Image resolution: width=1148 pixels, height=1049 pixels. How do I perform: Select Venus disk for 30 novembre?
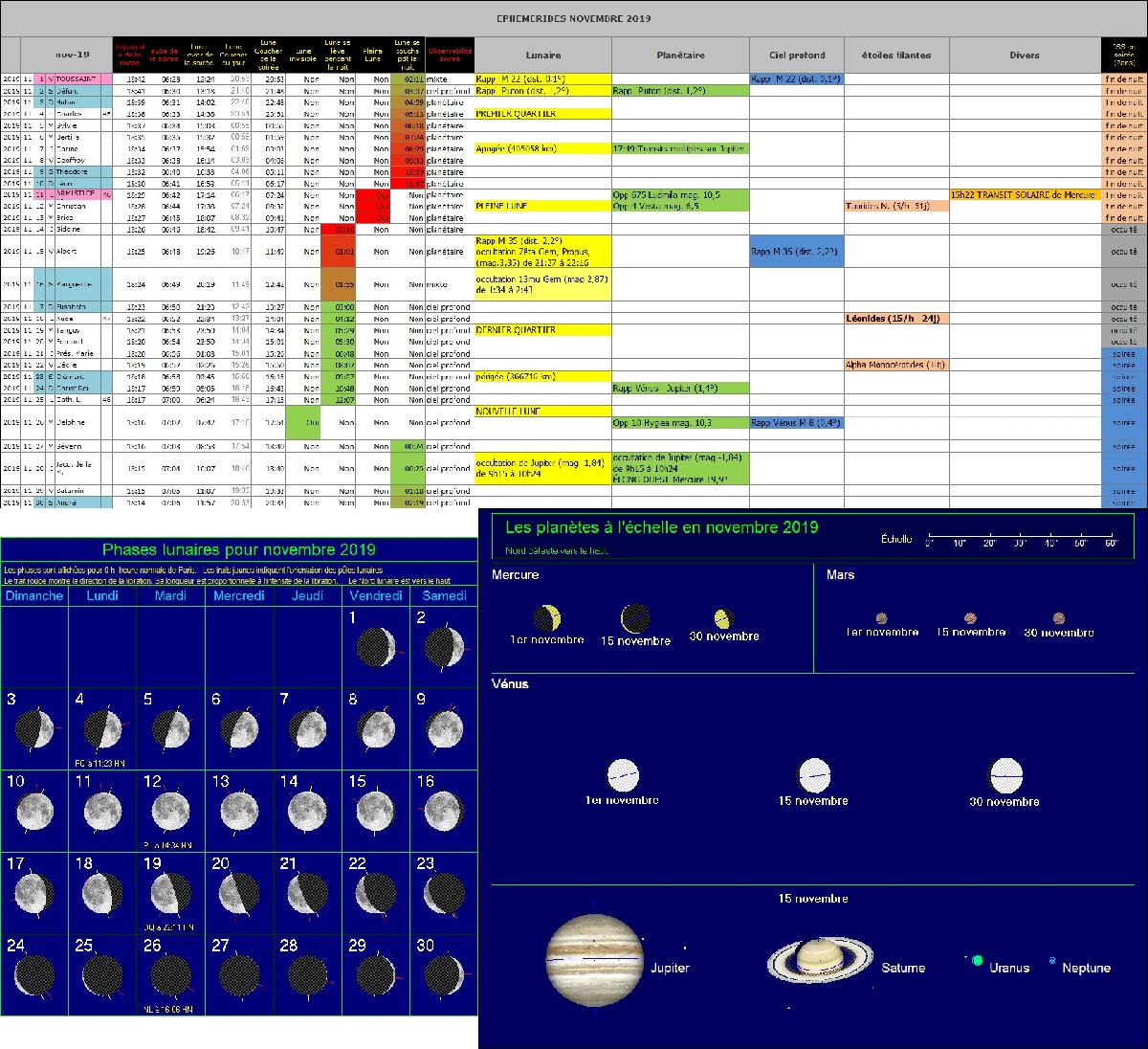coord(1006,775)
